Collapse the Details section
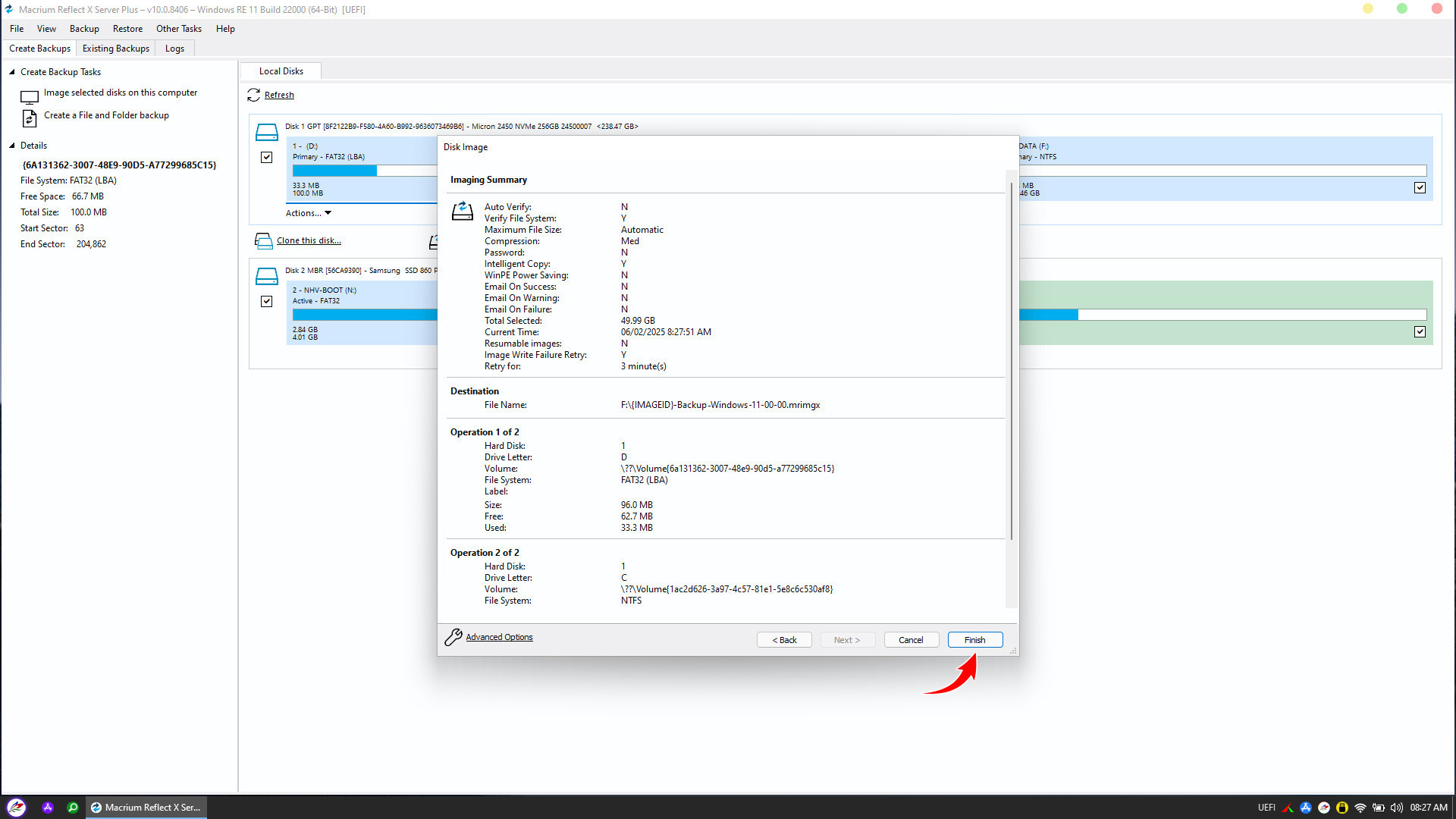Viewport: 1456px width, 819px height. pyautogui.click(x=12, y=146)
